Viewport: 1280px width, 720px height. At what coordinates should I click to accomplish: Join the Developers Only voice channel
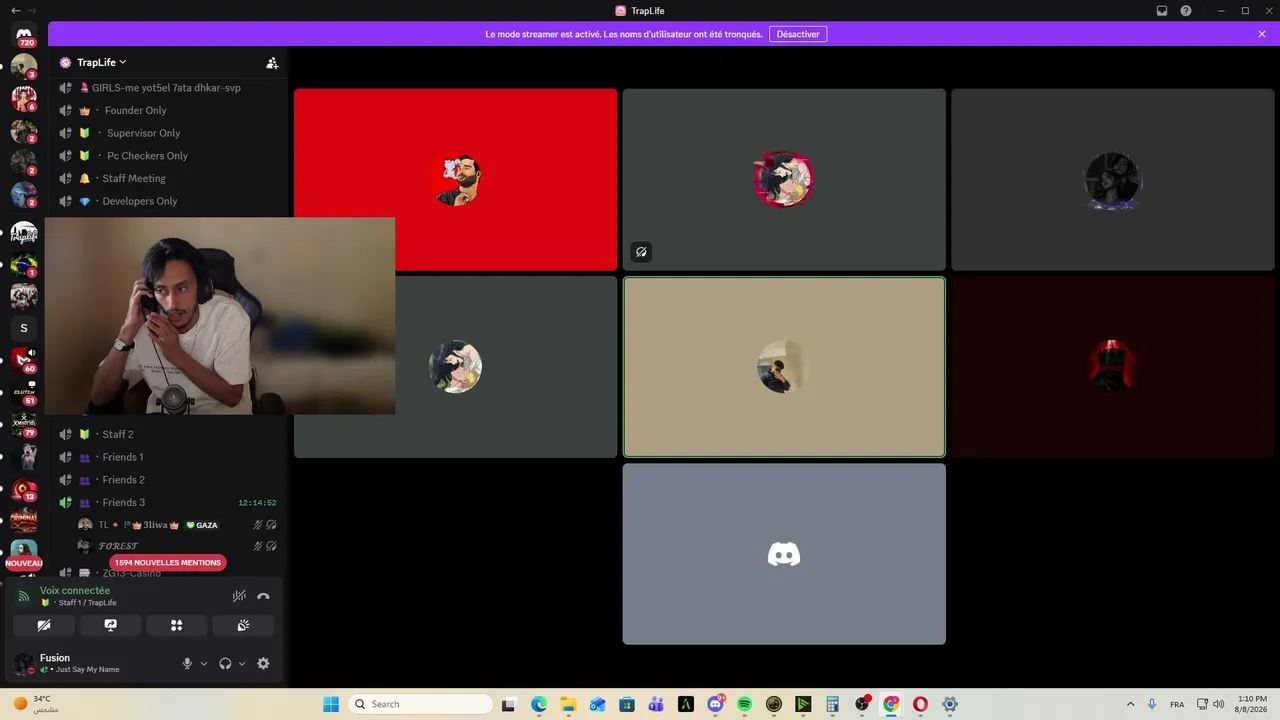pos(168,201)
